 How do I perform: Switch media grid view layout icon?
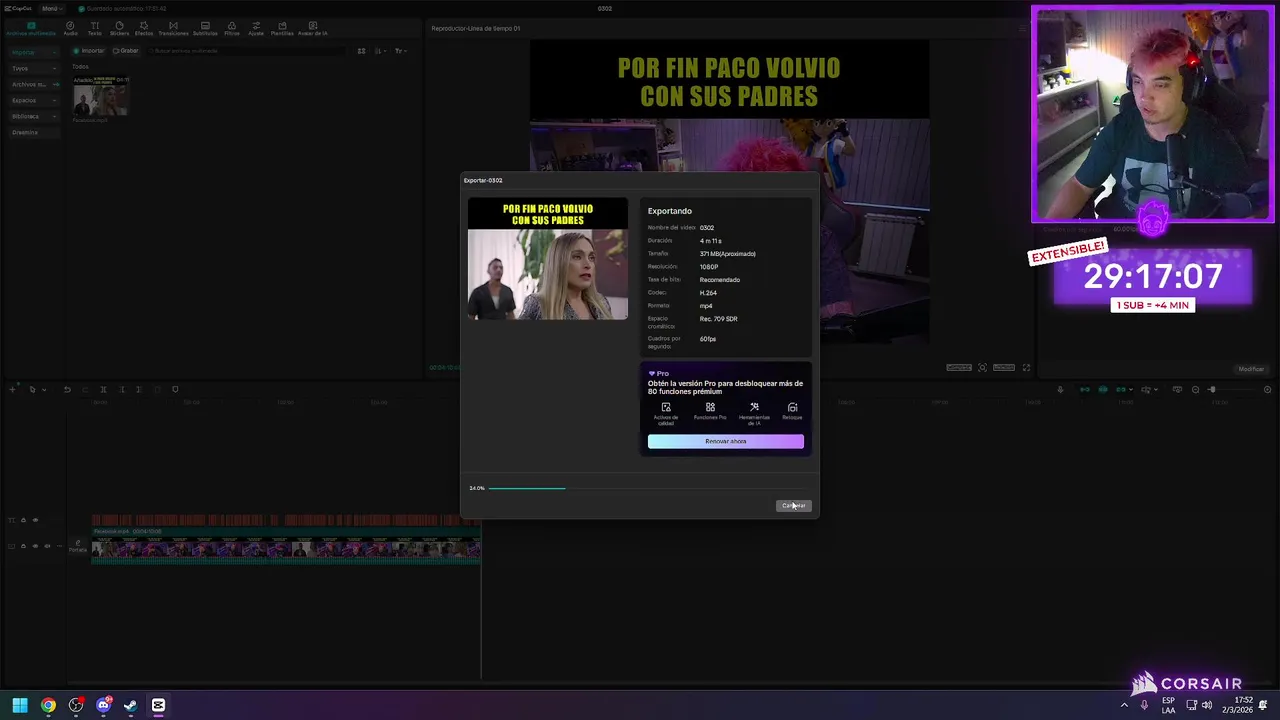pos(362,50)
